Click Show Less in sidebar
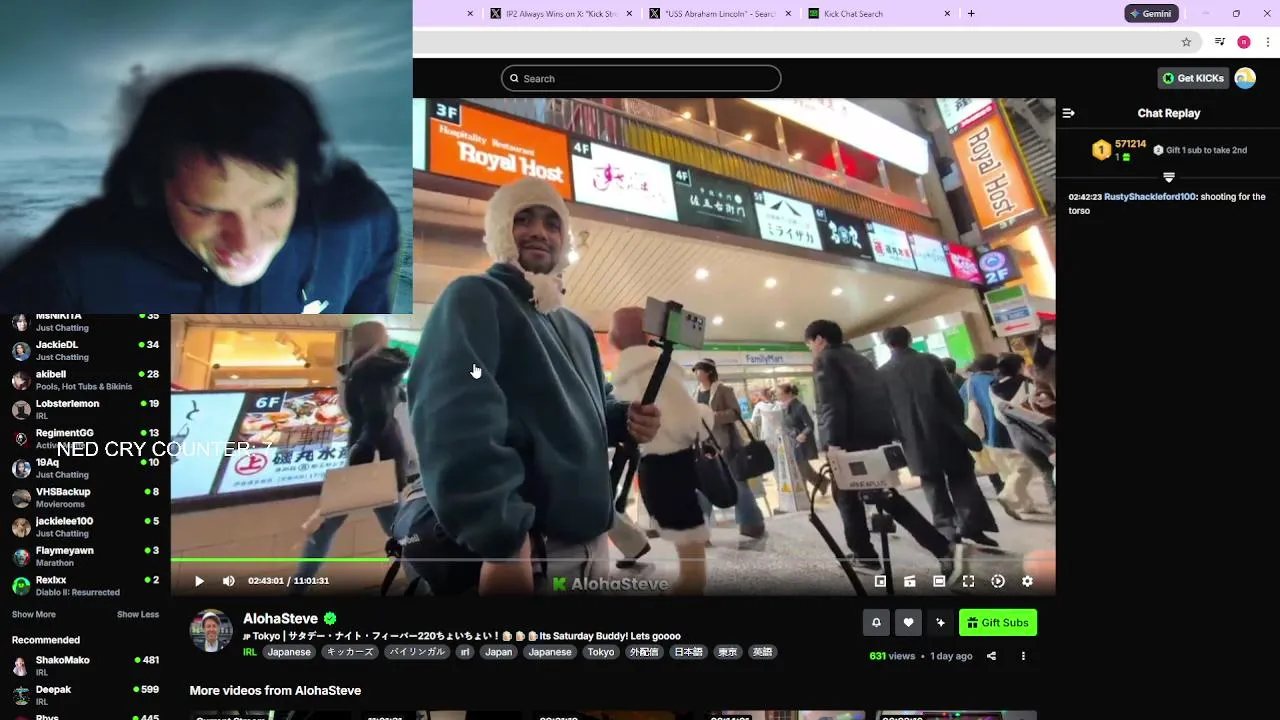The height and width of the screenshot is (720, 1280). click(x=138, y=614)
